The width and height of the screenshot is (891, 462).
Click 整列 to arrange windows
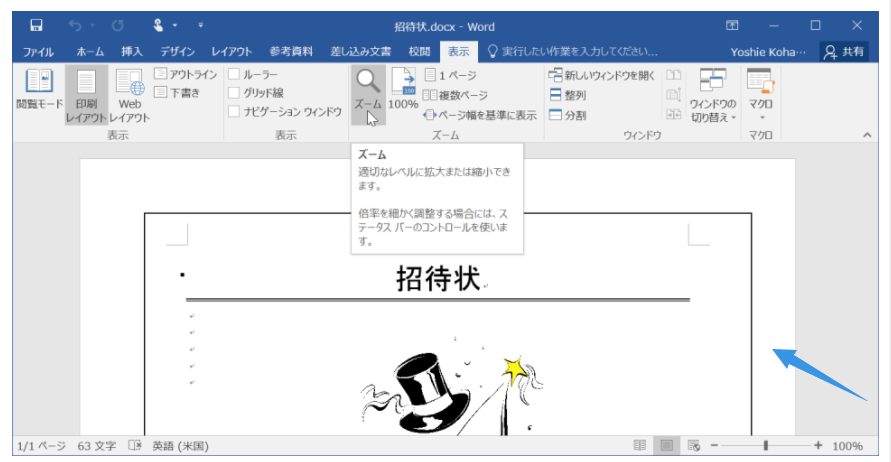pyautogui.click(x=568, y=95)
